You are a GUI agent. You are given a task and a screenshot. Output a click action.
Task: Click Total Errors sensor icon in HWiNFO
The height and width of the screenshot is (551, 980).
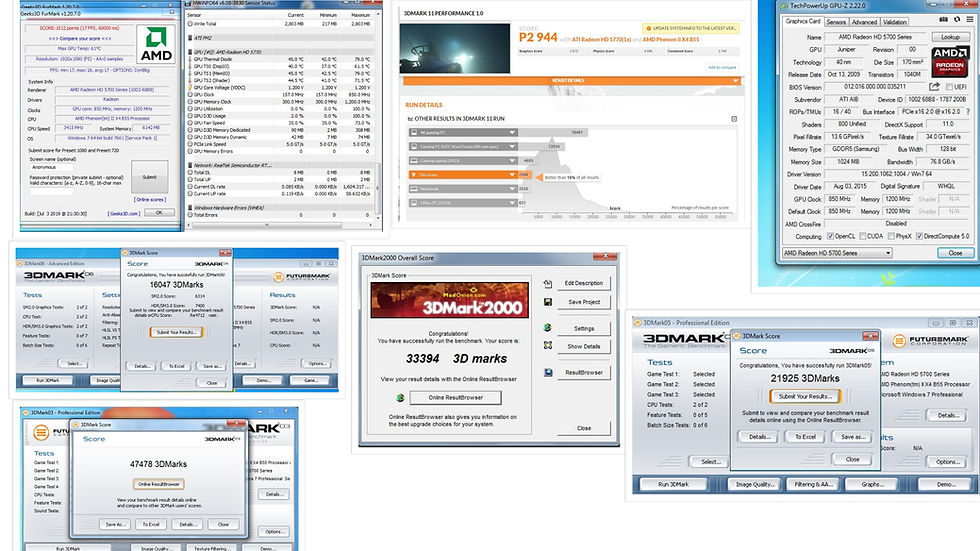[190, 215]
